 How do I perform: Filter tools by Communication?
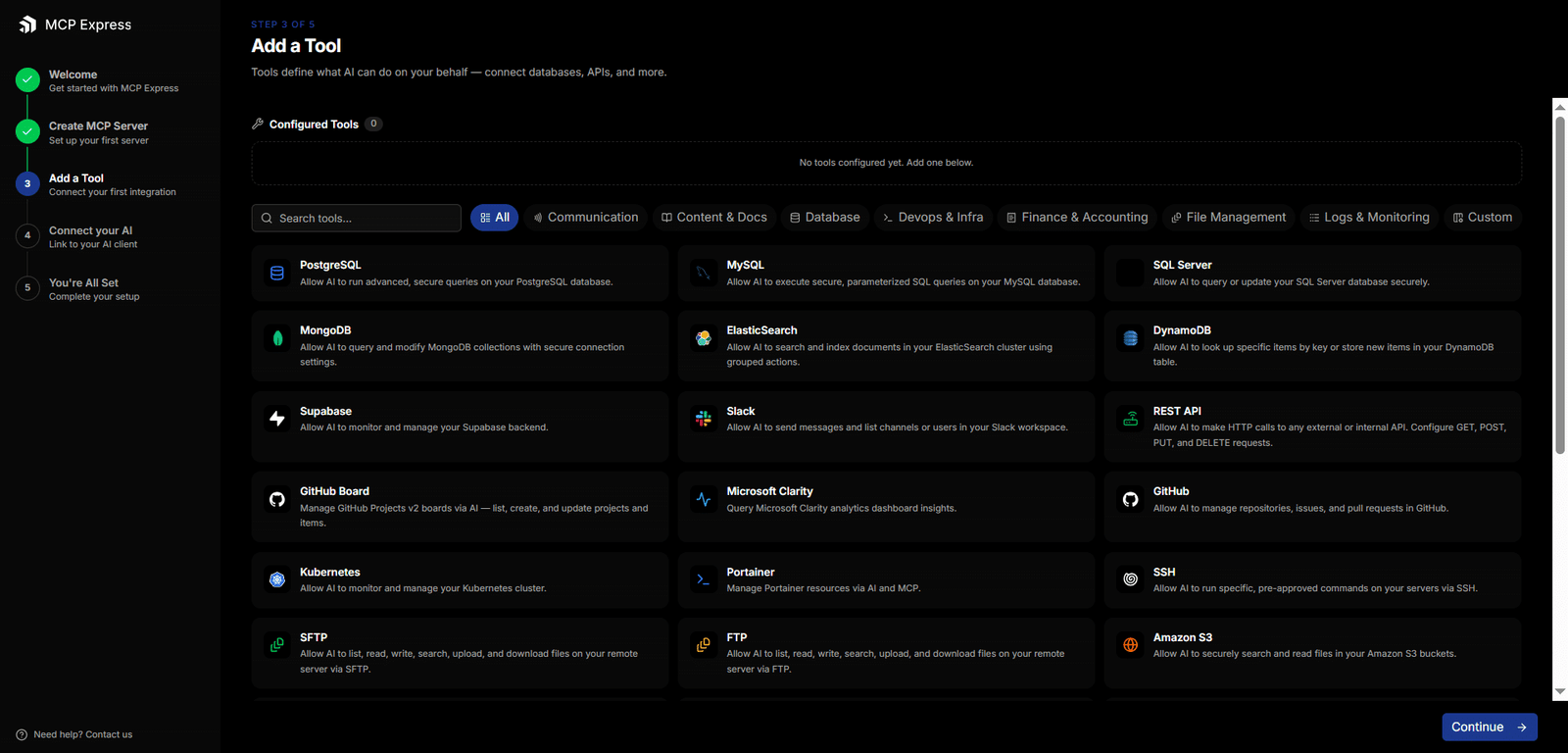[x=586, y=218]
